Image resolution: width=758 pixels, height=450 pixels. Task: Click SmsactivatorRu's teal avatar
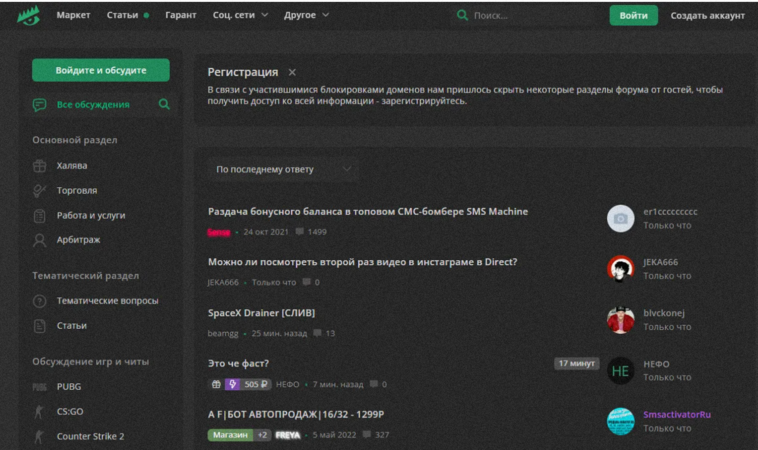[621, 421]
